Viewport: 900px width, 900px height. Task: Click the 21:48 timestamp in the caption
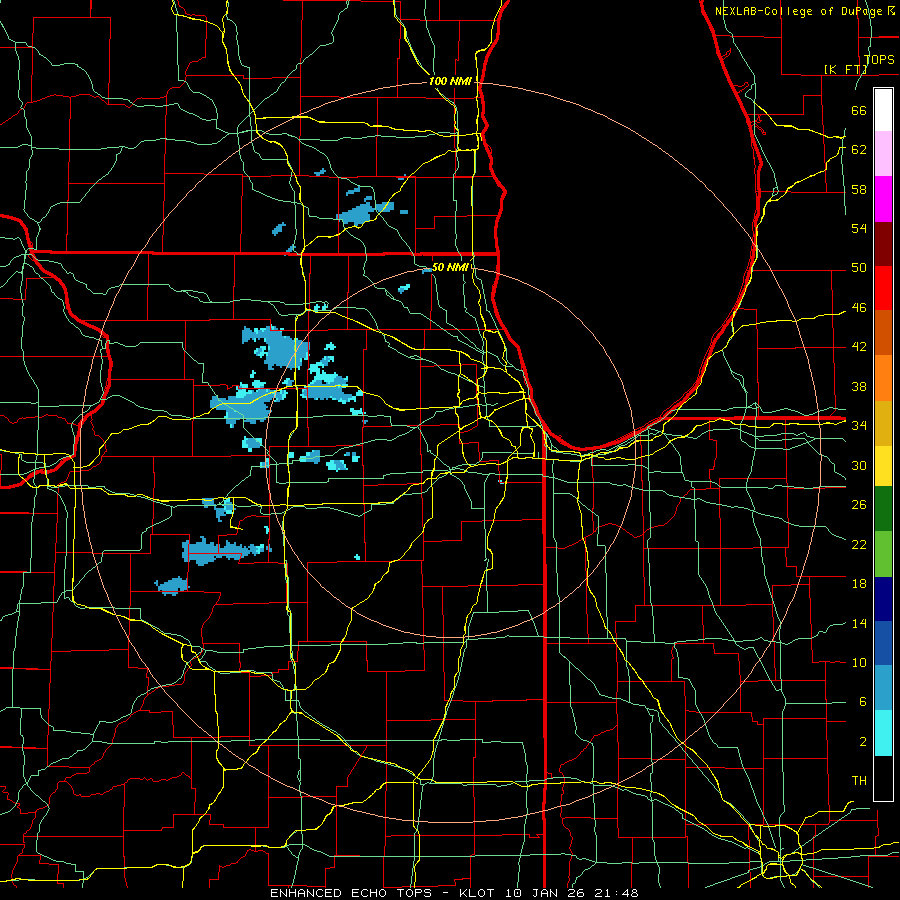coord(616,893)
